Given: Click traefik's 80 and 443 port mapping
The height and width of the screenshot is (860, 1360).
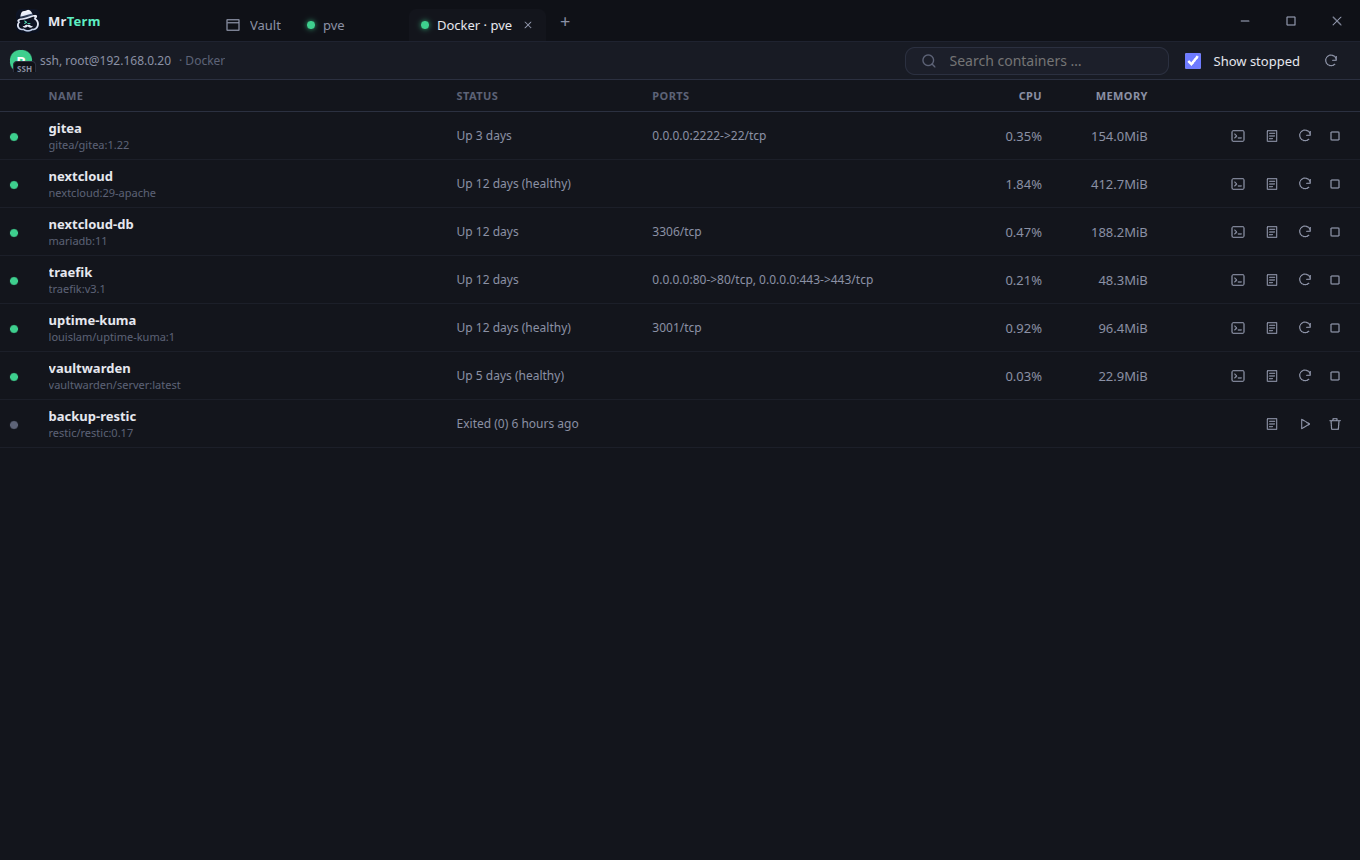Looking at the screenshot, I should [x=763, y=280].
